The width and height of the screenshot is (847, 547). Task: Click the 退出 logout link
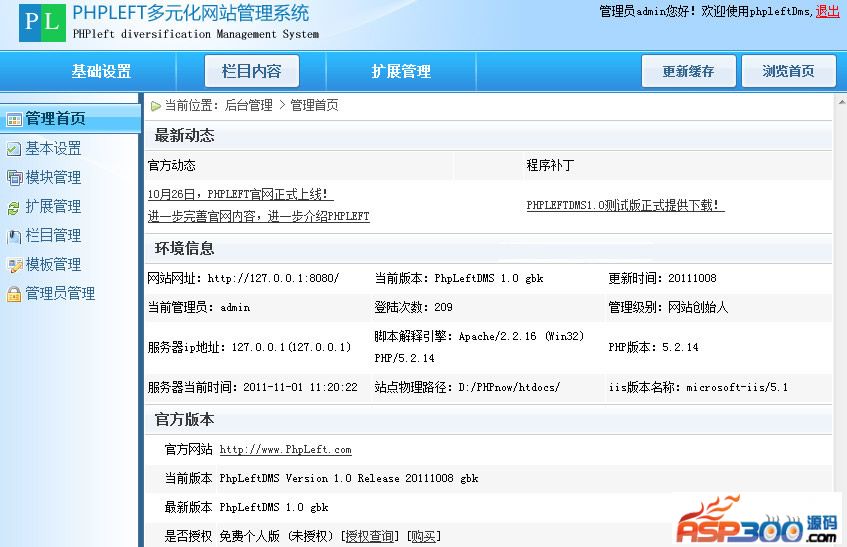pyautogui.click(x=827, y=11)
